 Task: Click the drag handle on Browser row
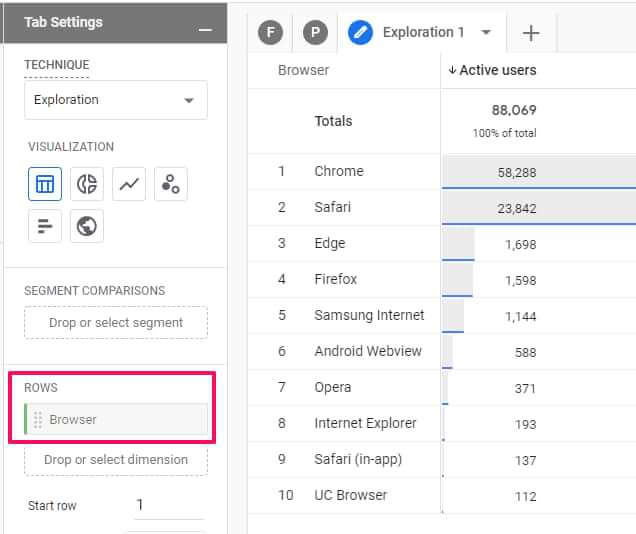tap(38, 420)
